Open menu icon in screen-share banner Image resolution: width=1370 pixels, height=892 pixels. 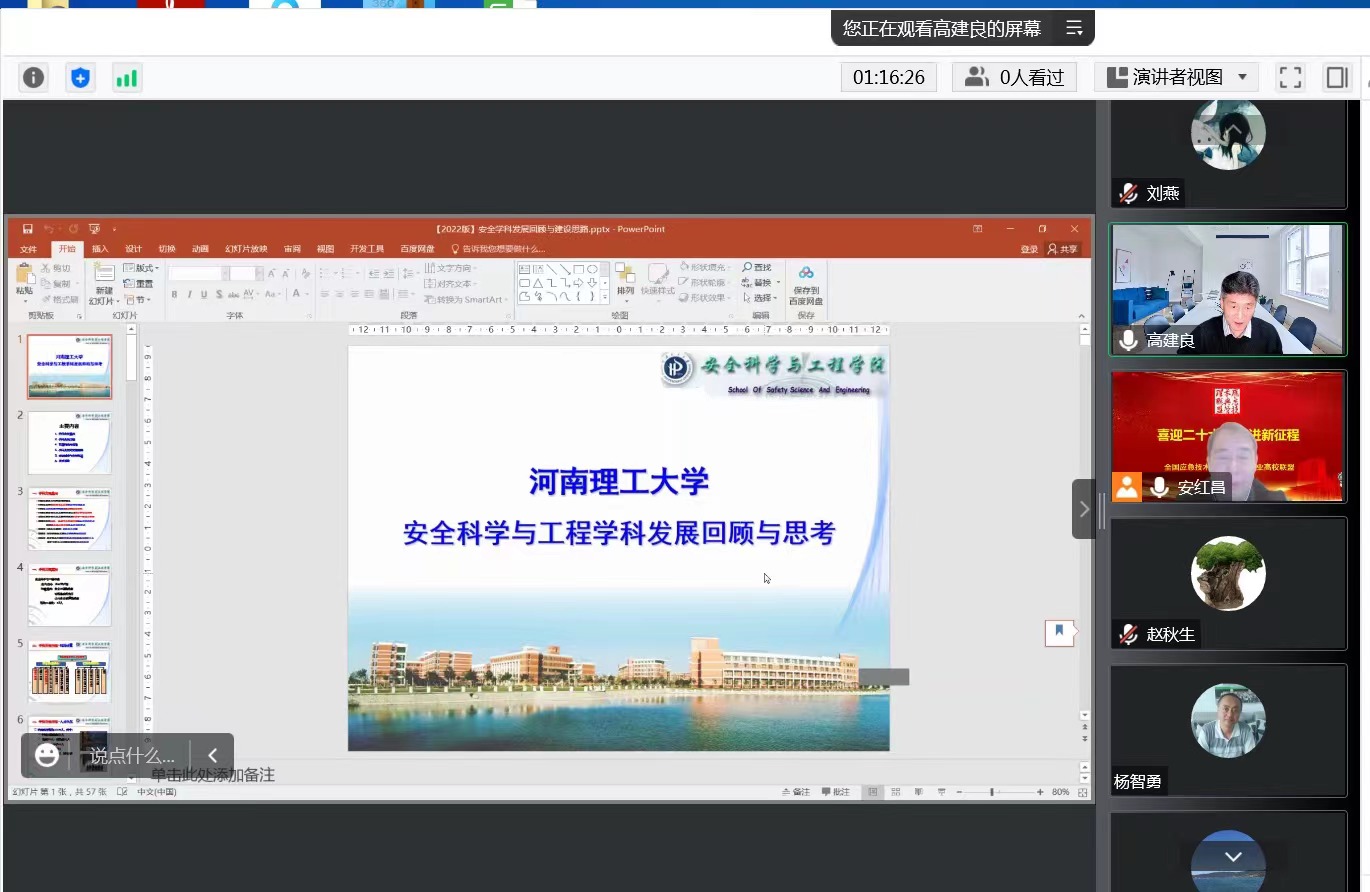click(x=1074, y=28)
